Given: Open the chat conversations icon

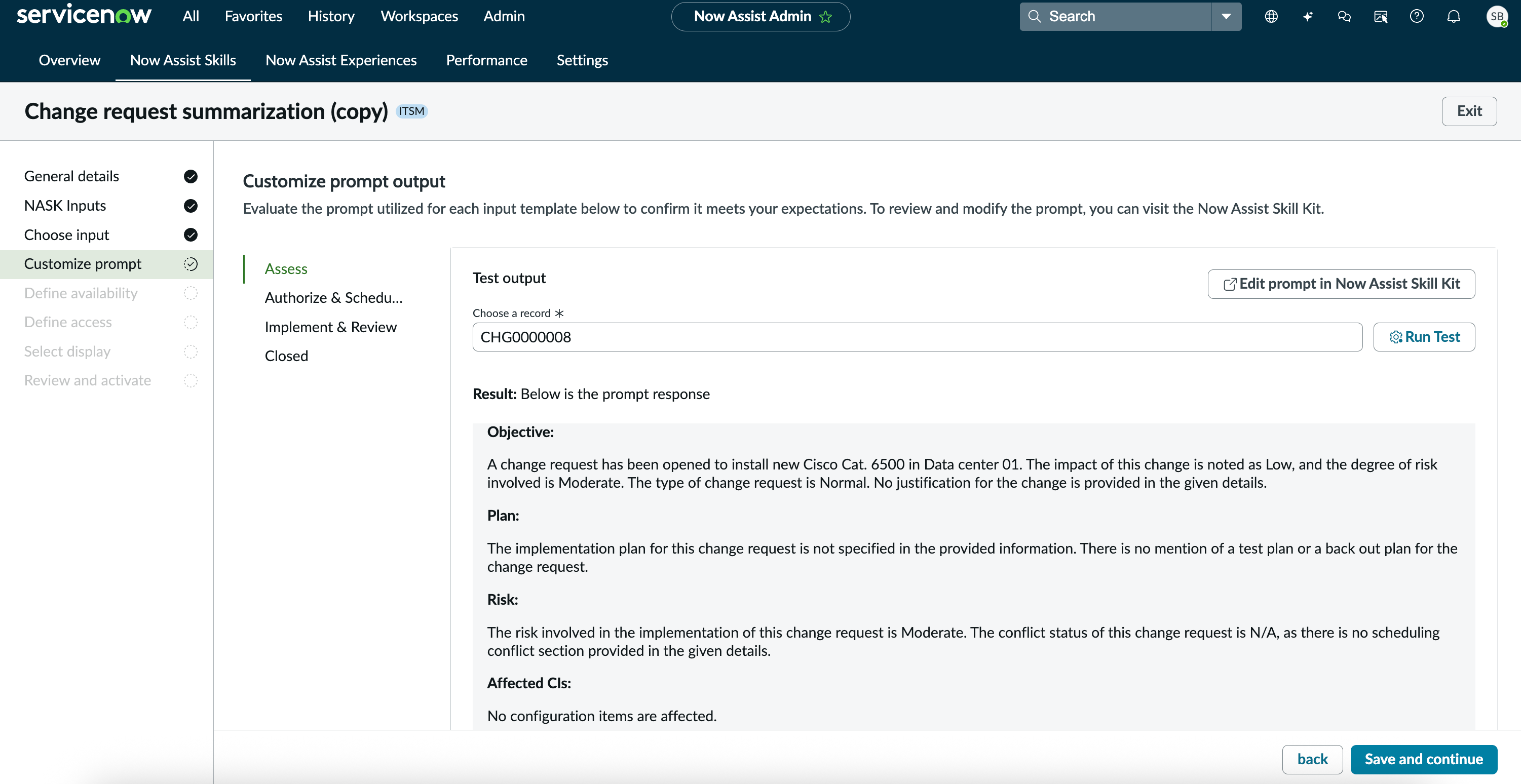Looking at the screenshot, I should 1344,17.
